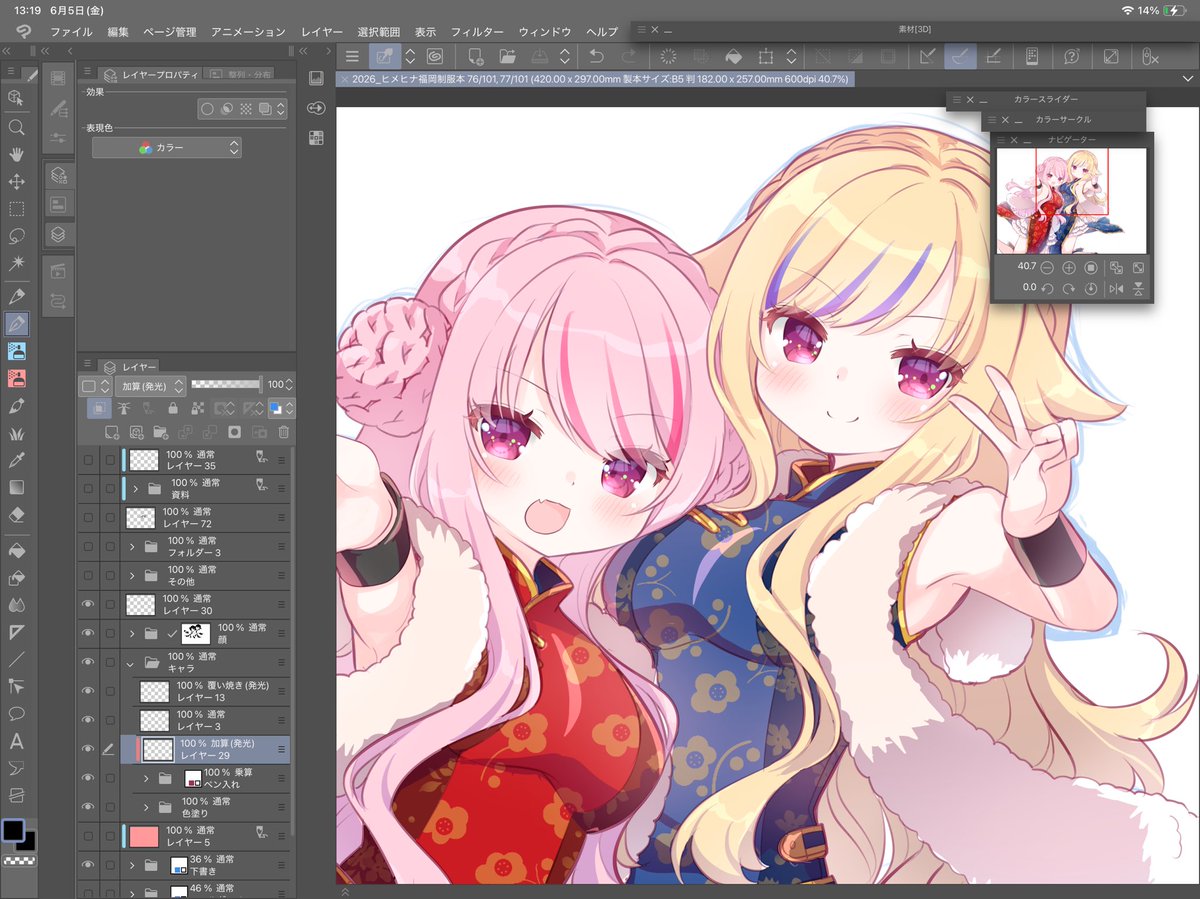The image size is (1200, 899).
Task: Click New raster layer icon
Action: tap(112, 432)
